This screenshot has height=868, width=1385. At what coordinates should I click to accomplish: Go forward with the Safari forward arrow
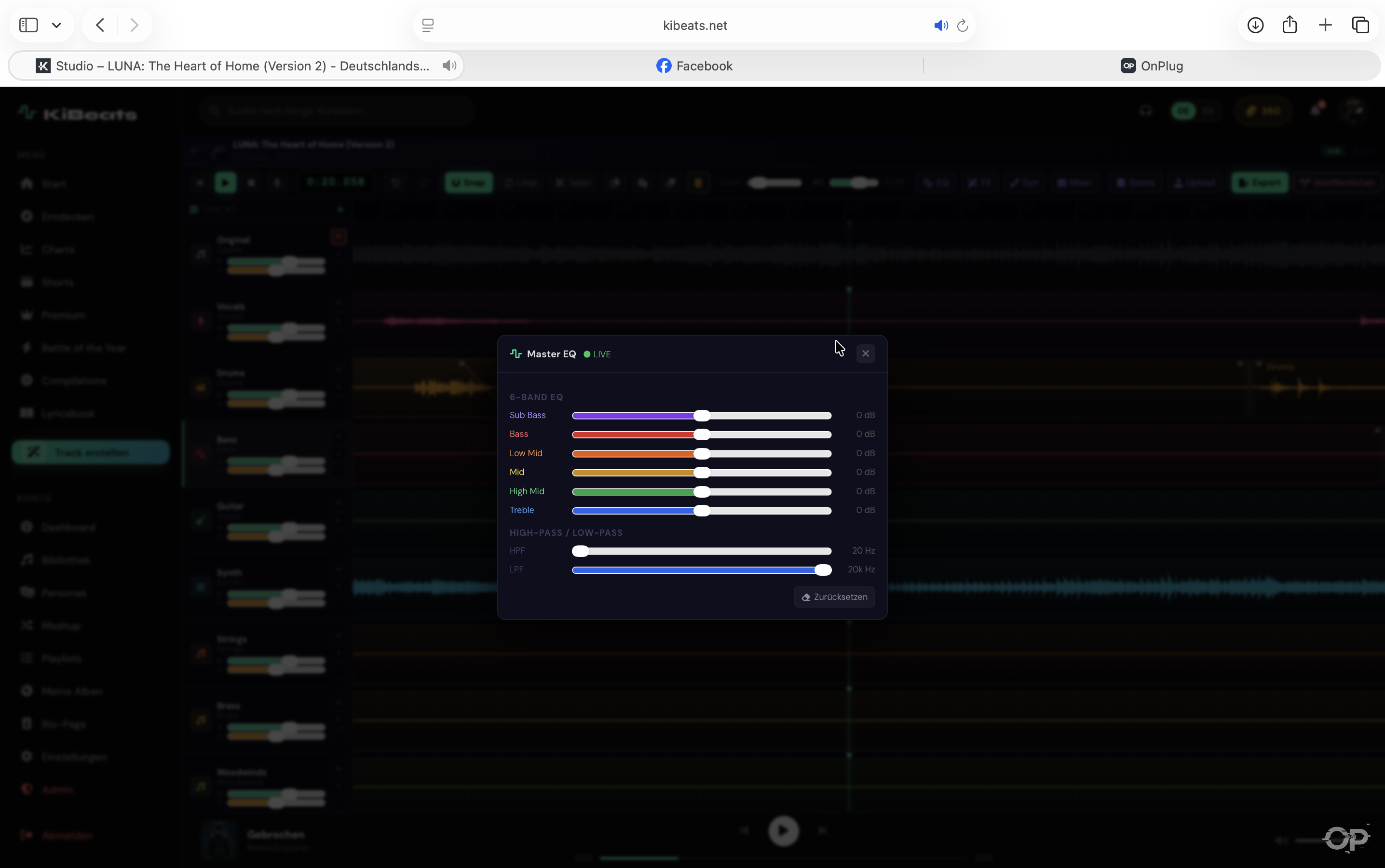[135, 25]
